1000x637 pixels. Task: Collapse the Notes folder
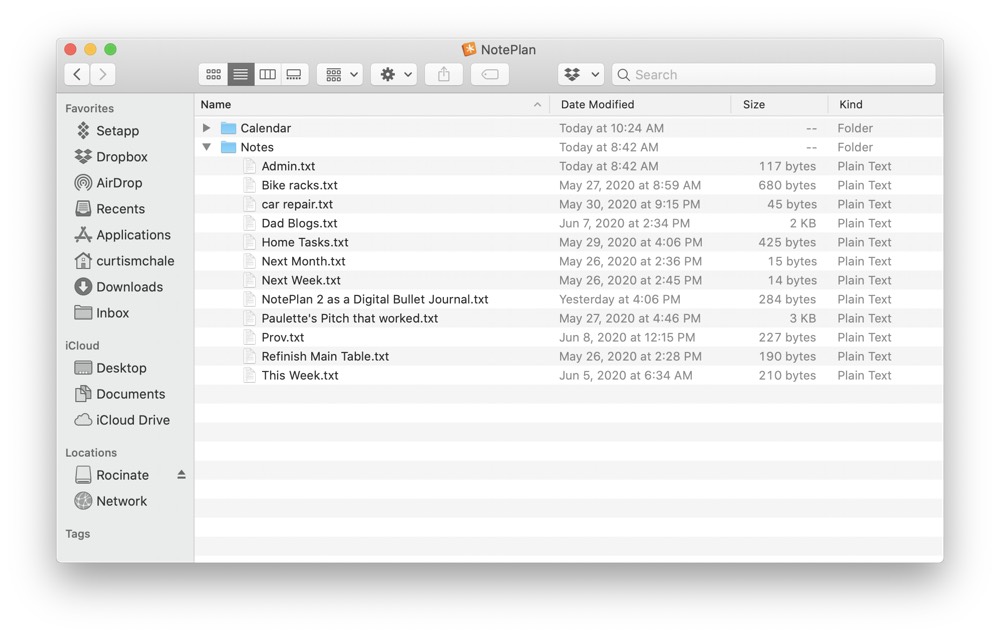[206, 147]
